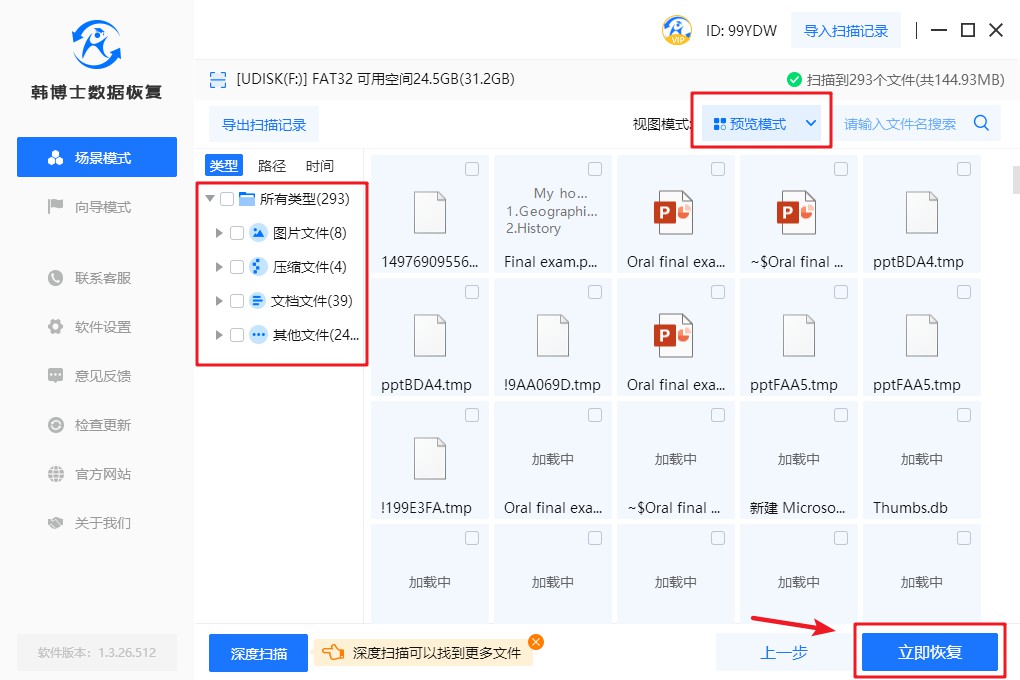The image size is (1020, 680).
Task: Close the deep scan tip bubble
Action: pyautogui.click(x=536, y=642)
